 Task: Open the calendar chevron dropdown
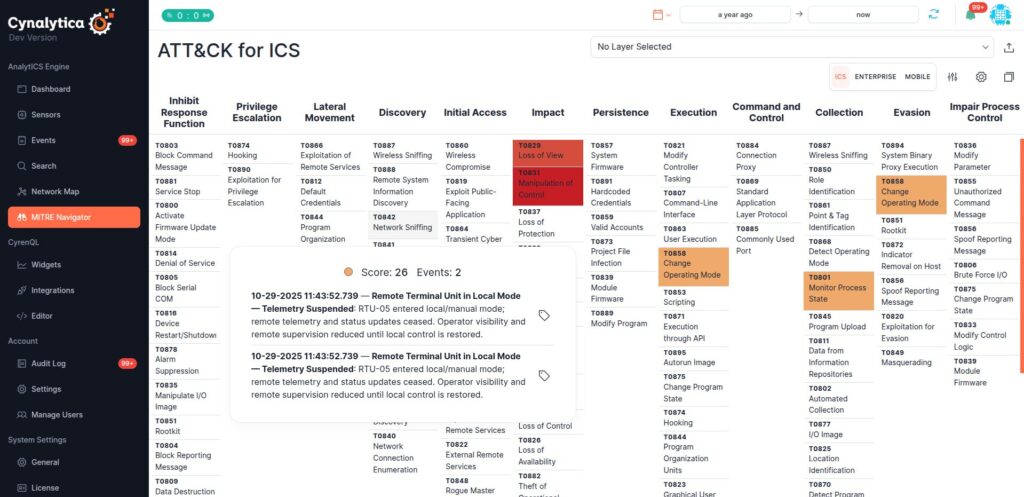point(668,15)
